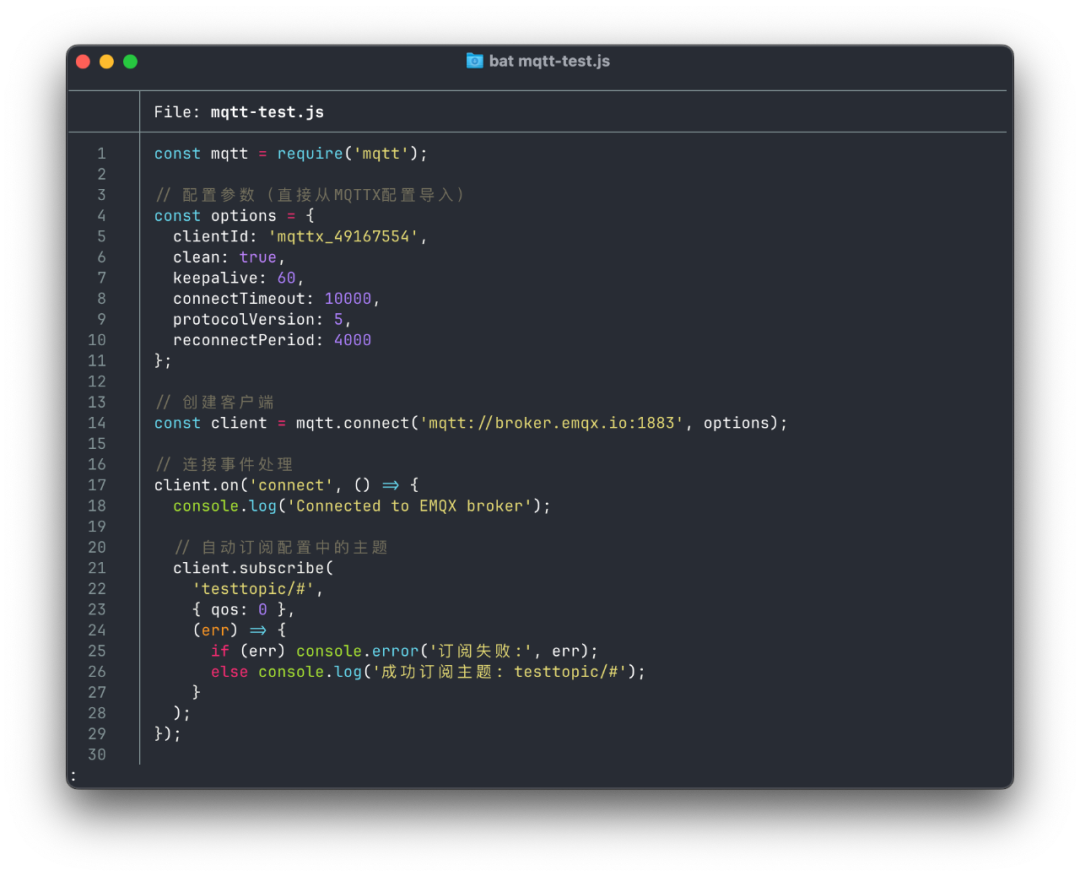Viewport: 1080px width, 876px height.
Task: Click the green maximize window button
Action: (x=130, y=62)
